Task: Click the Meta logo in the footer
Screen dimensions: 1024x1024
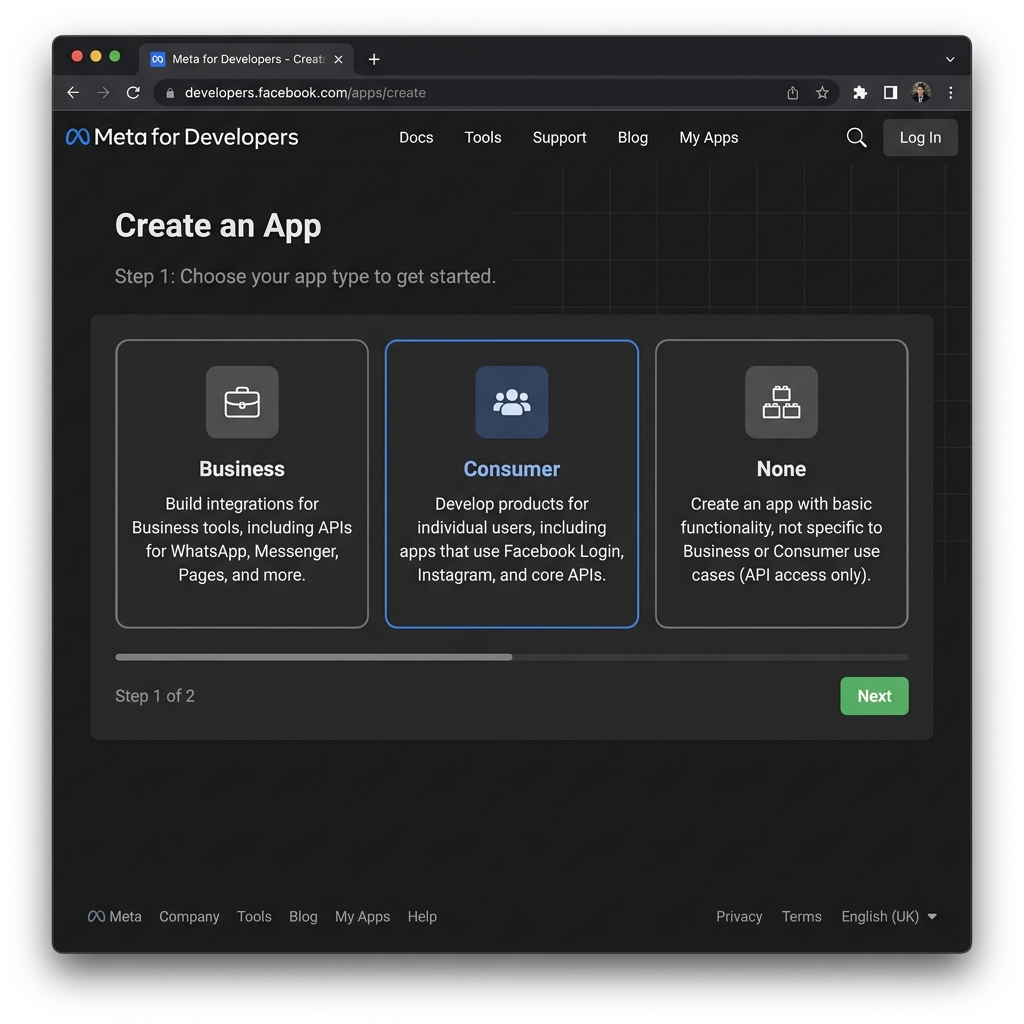Action: click(114, 916)
